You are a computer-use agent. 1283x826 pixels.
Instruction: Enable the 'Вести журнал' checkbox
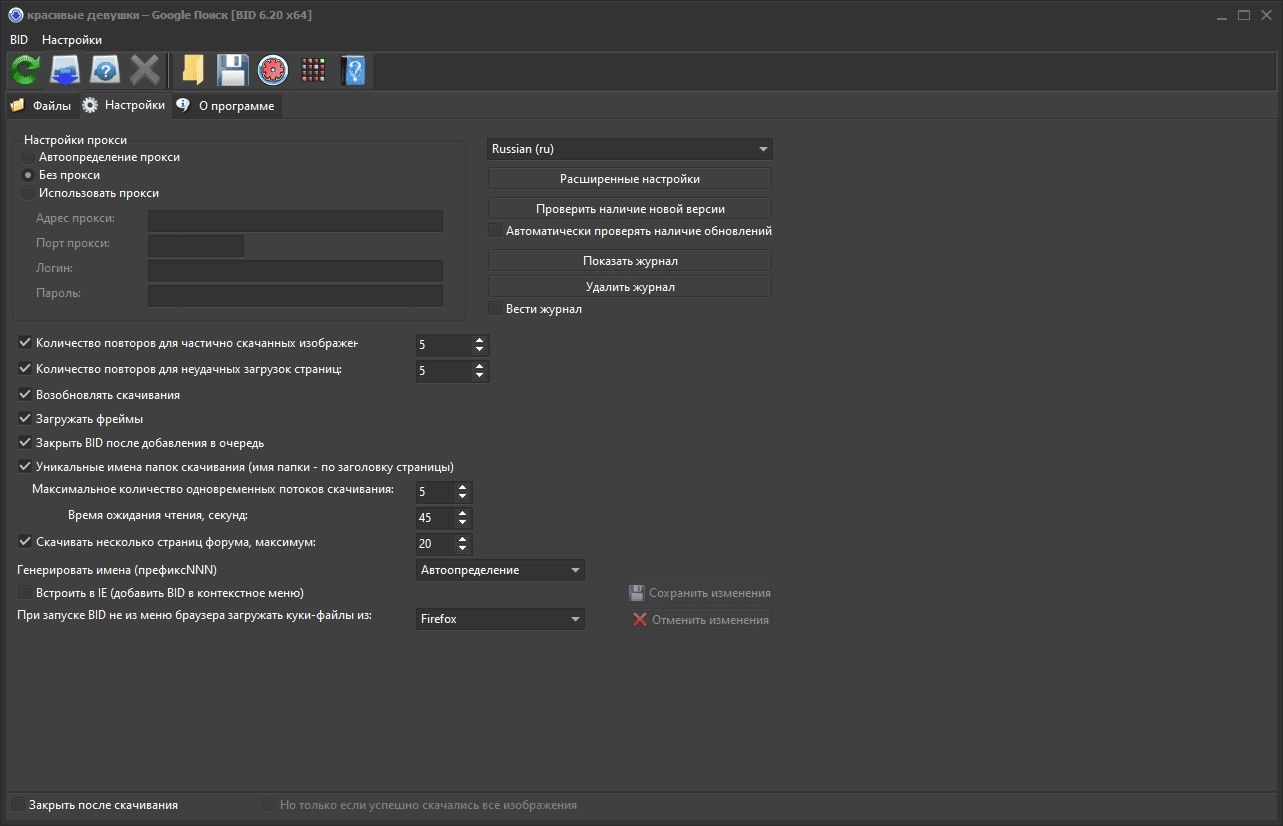(x=495, y=309)
